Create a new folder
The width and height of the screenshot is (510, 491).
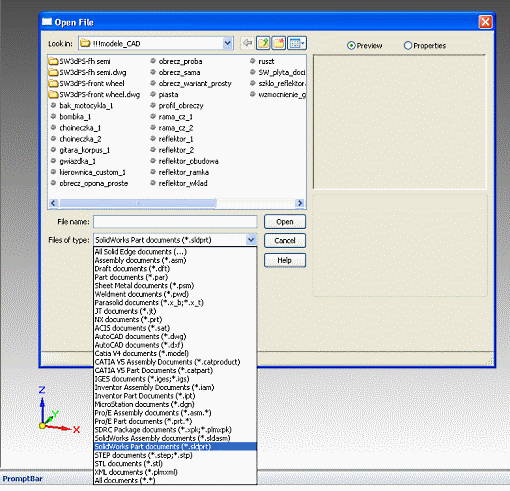279,43
